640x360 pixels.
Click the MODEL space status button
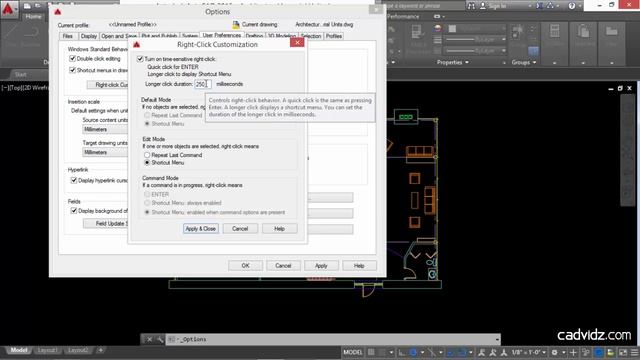point(353,352)
